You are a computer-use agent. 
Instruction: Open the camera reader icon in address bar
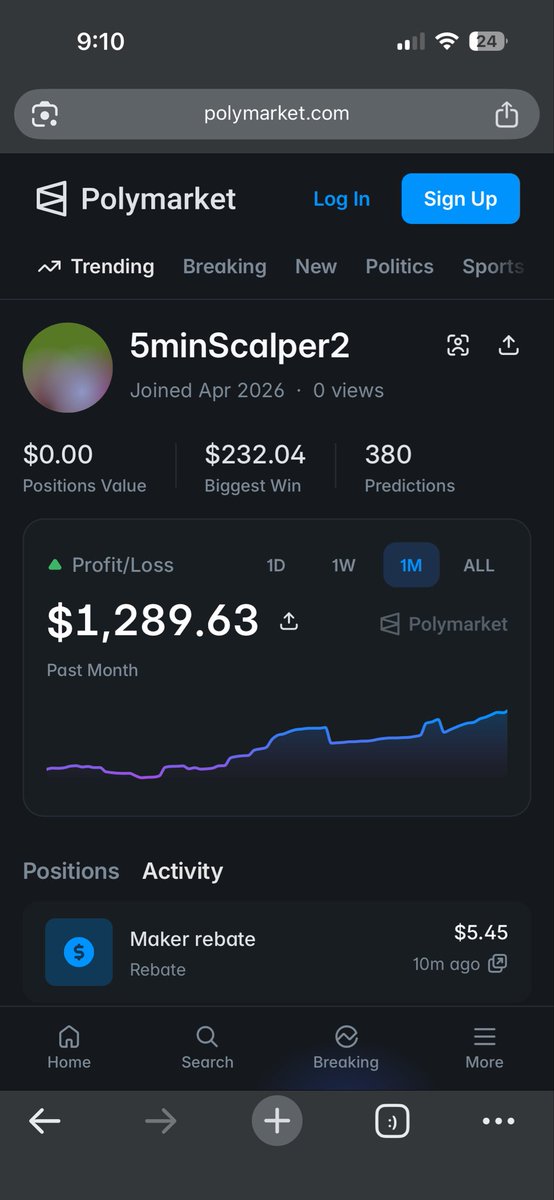tap(44, 114)
